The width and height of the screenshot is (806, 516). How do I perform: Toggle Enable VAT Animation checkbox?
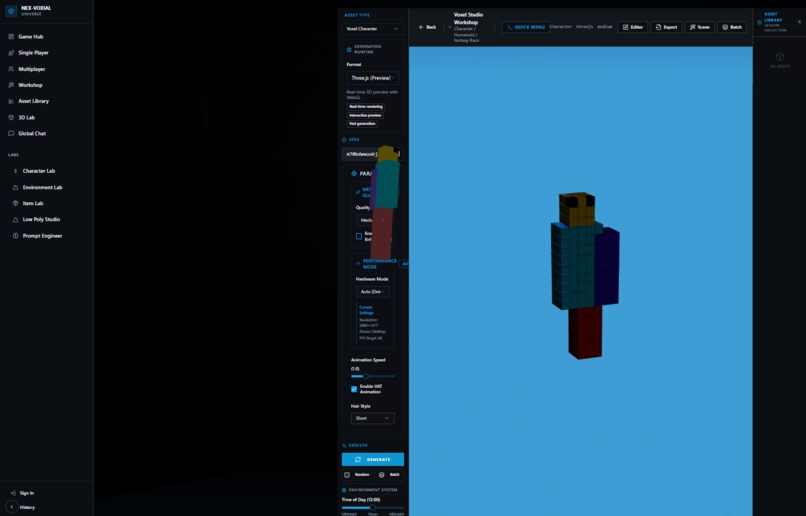(354, 389)
